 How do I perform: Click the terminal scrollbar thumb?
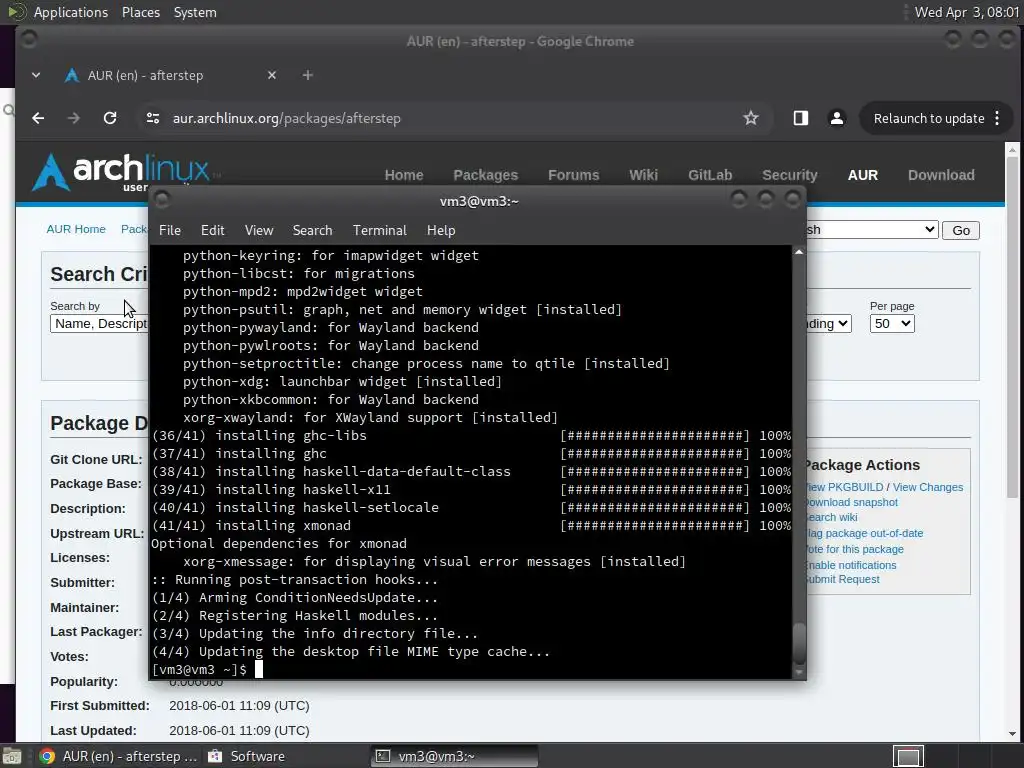799,643
